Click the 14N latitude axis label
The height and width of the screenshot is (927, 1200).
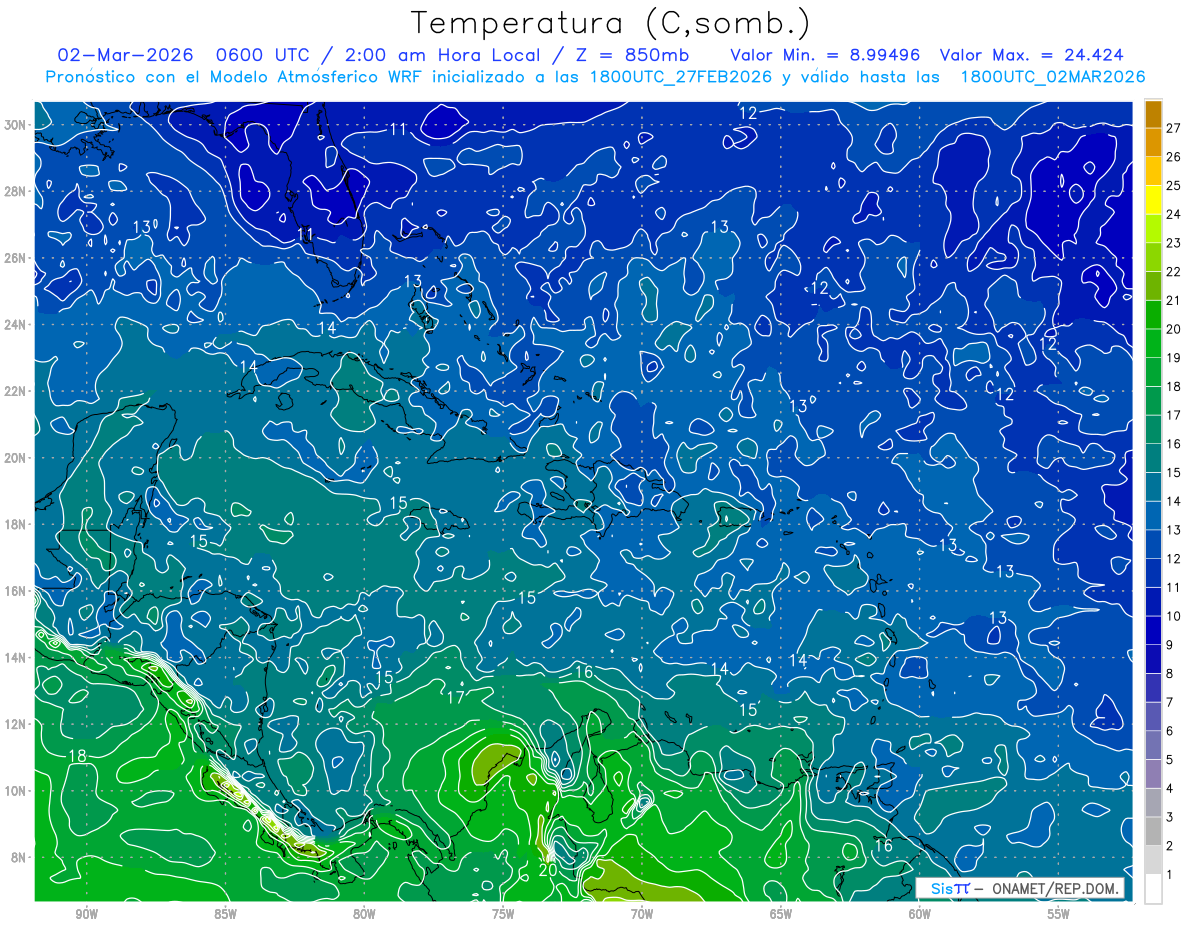tap(17, 658)
